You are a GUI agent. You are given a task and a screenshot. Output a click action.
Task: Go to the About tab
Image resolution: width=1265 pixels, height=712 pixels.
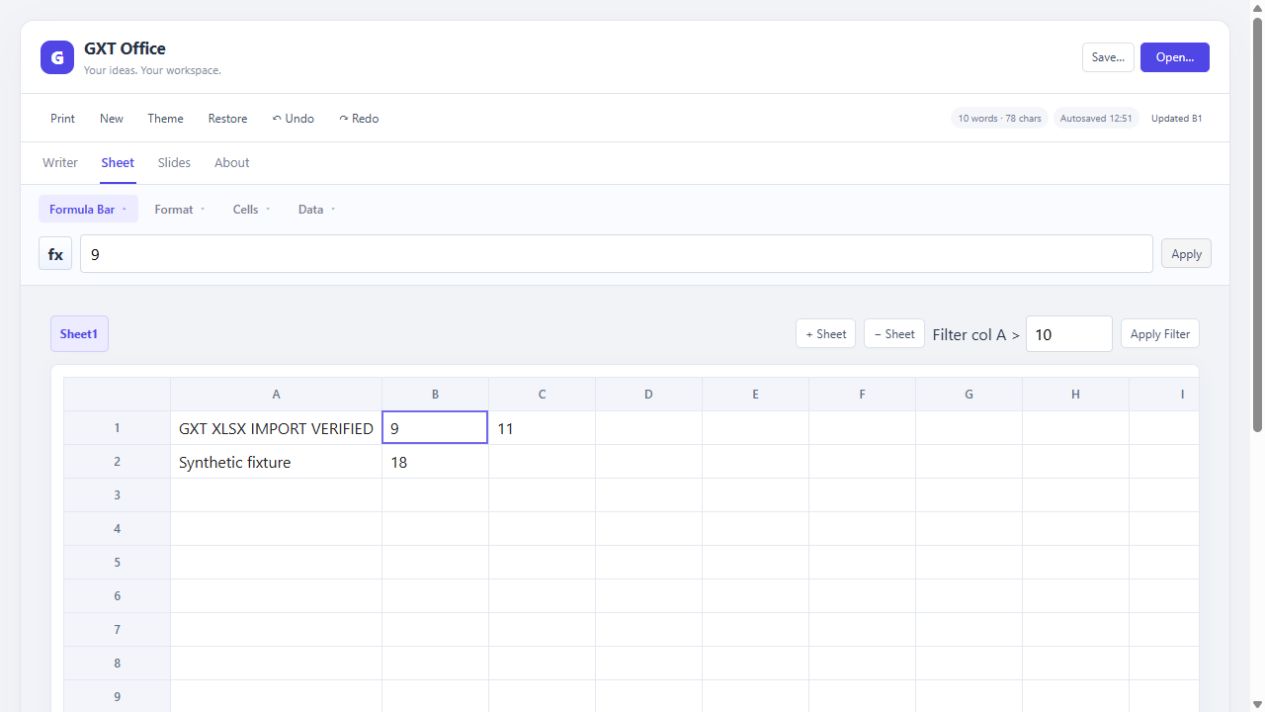[232, 162]
